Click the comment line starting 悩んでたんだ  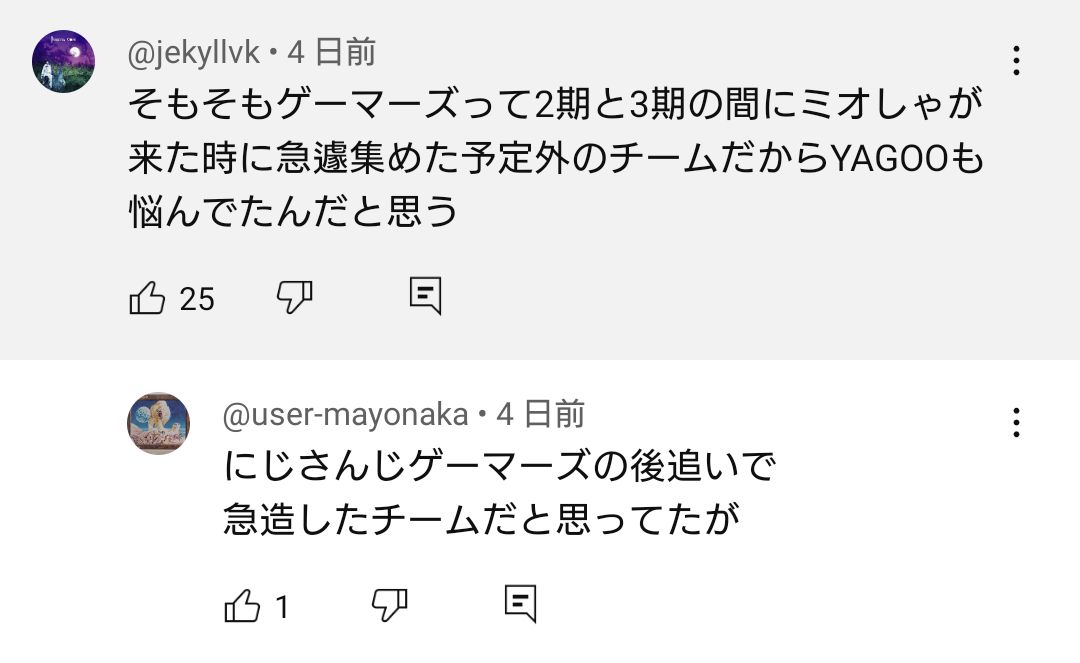(294, 211)
